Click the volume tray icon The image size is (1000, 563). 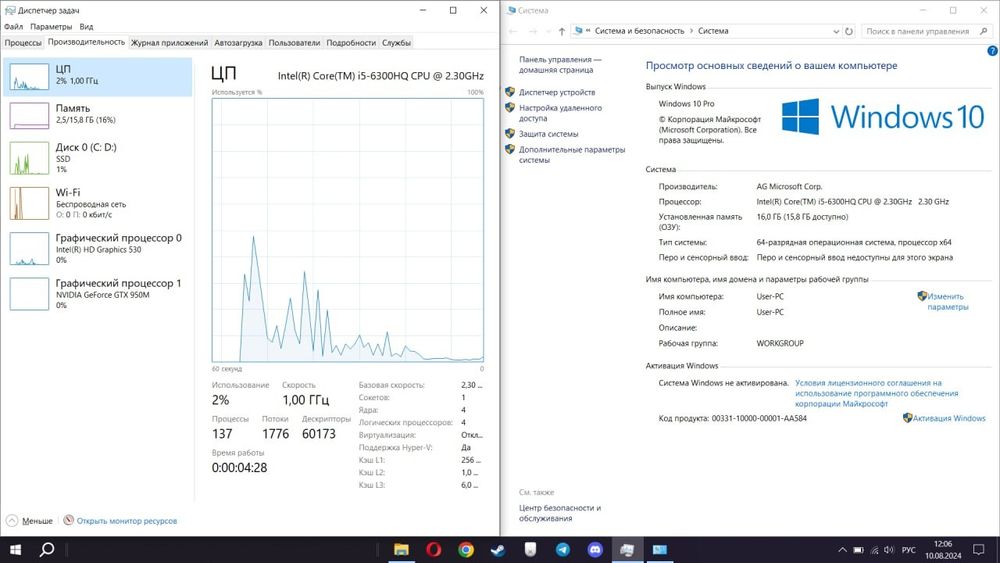pyautogui.click(x=890, y=550)
